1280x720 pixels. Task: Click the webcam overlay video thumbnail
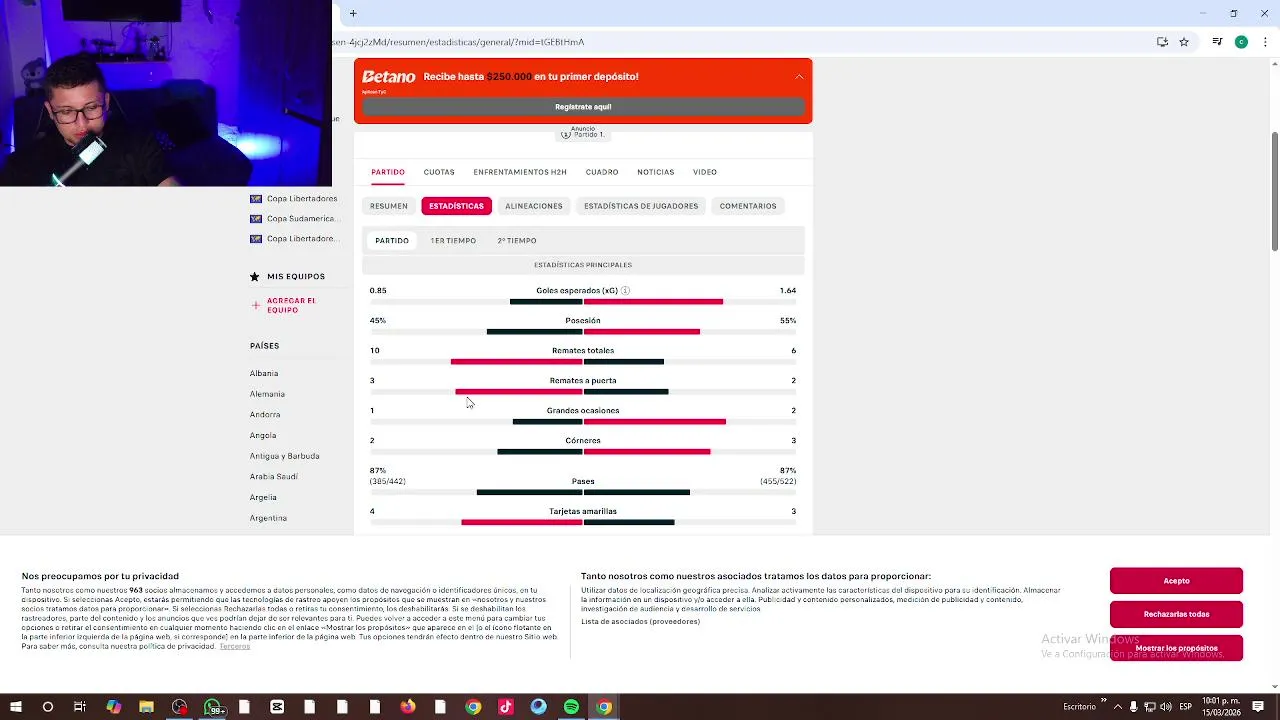pyautogui.click(x=166, y=93)
